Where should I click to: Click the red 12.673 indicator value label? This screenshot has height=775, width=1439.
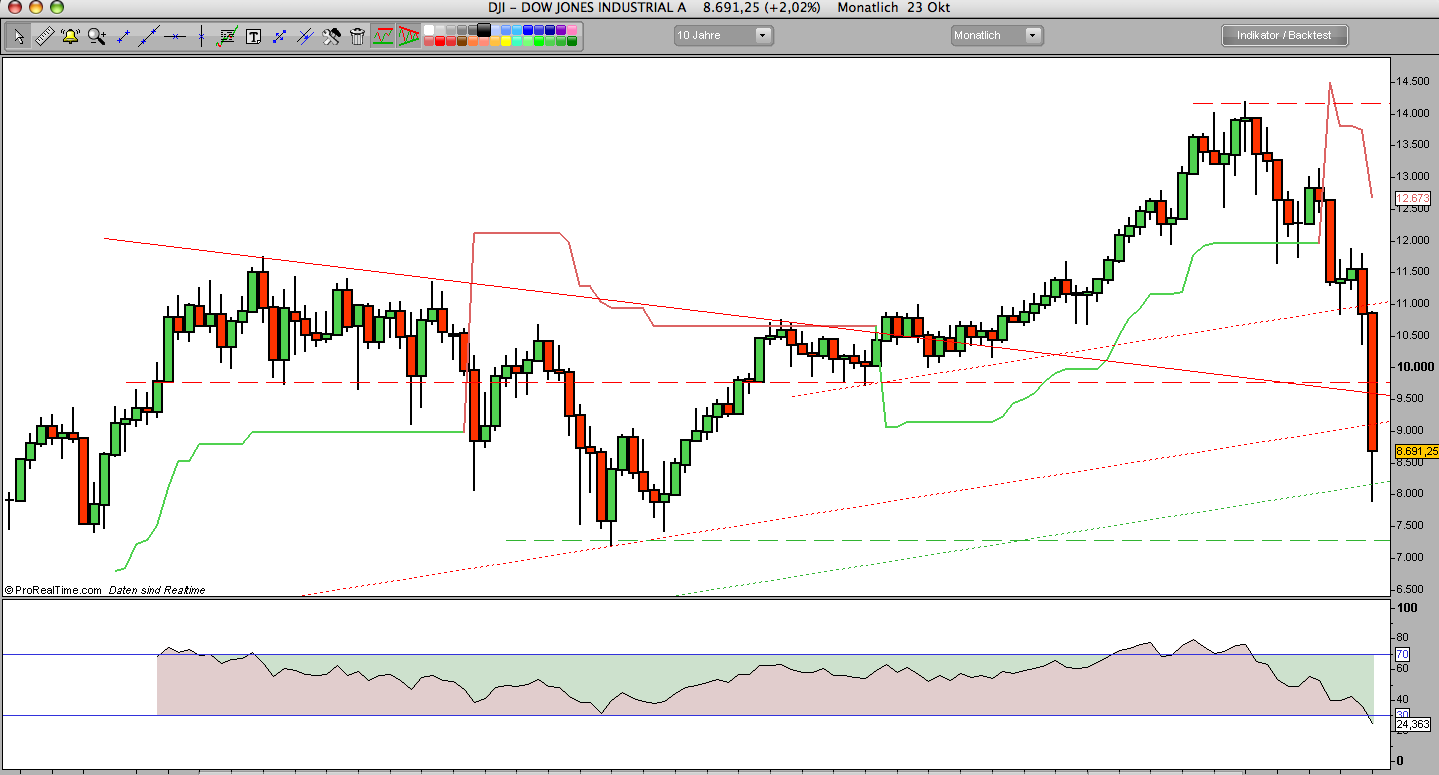pyautogui.click(x=1411, y=198)
